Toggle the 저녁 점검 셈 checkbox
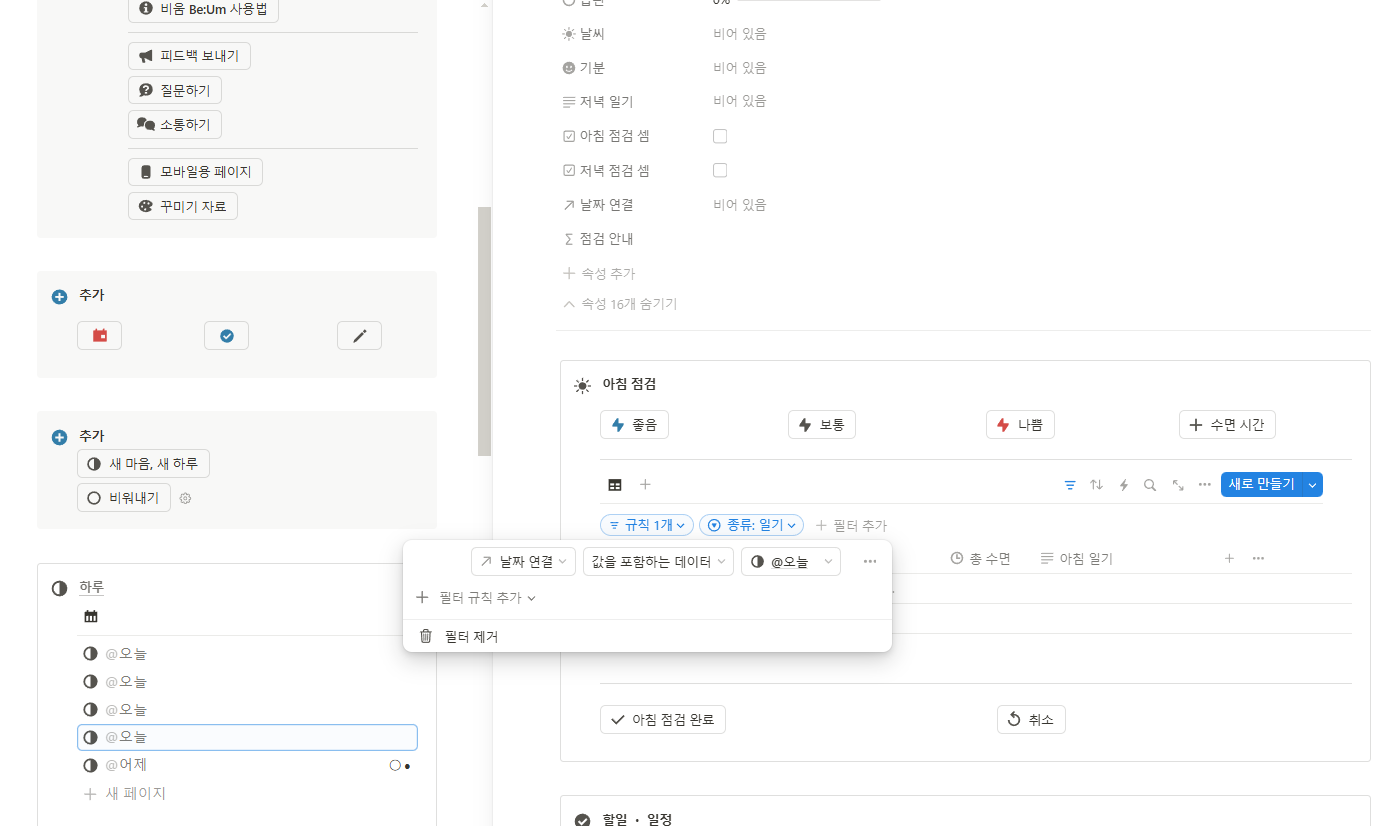 720,170
